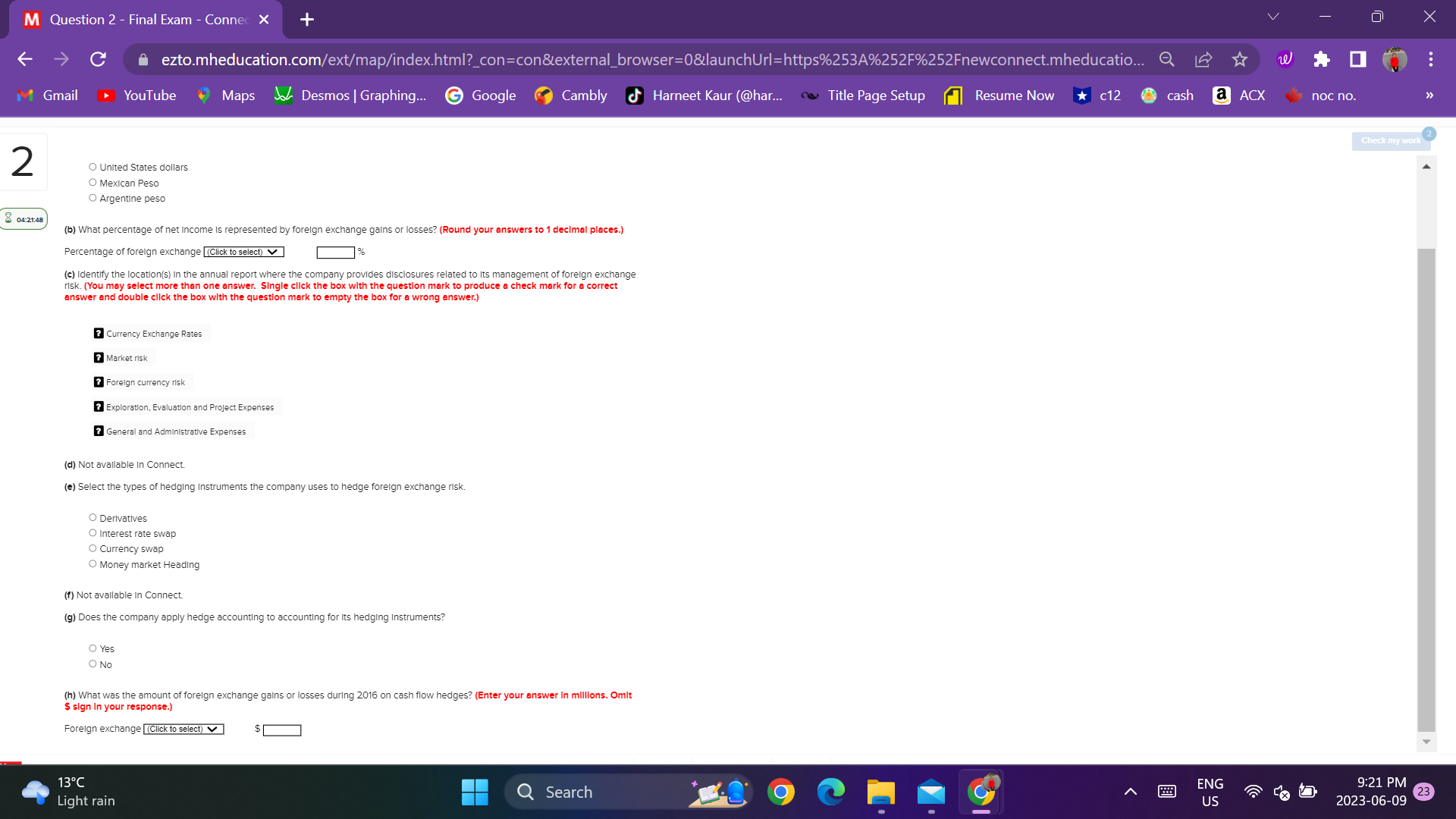Screen dimensions: 1456x819
Task: Open the Foreign exchange gain/loss dropdown
Action: click(x=184, y=729)
